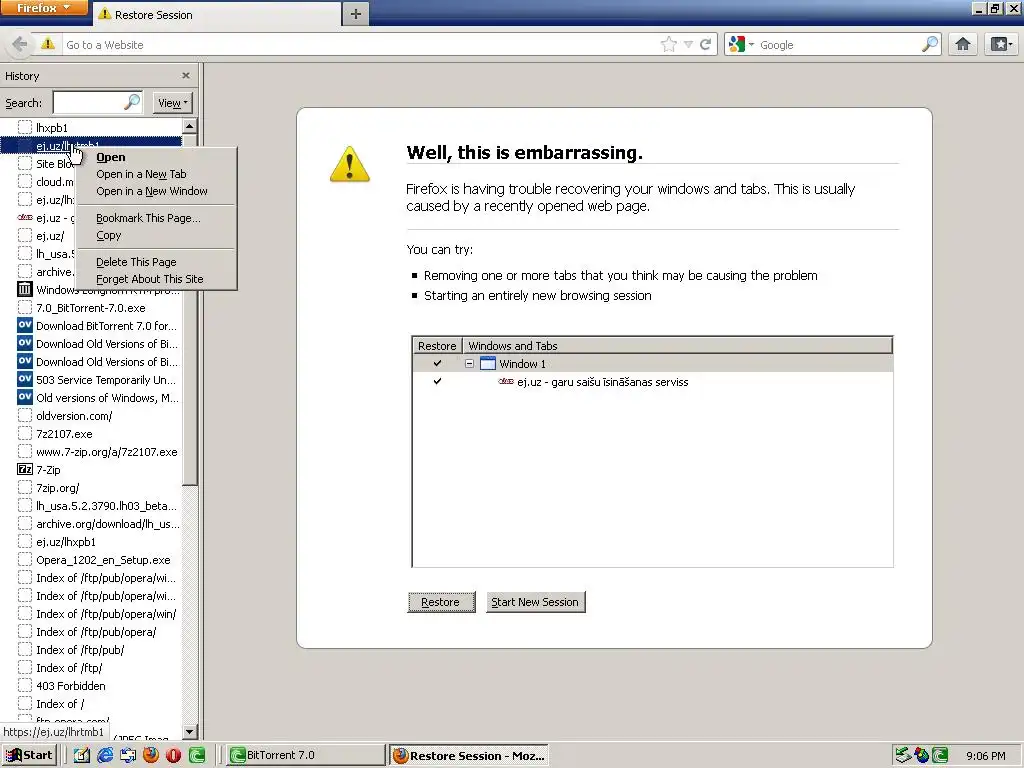
Task: Click history sidebar scroll down arrow
Action: (x=189, y=732)
